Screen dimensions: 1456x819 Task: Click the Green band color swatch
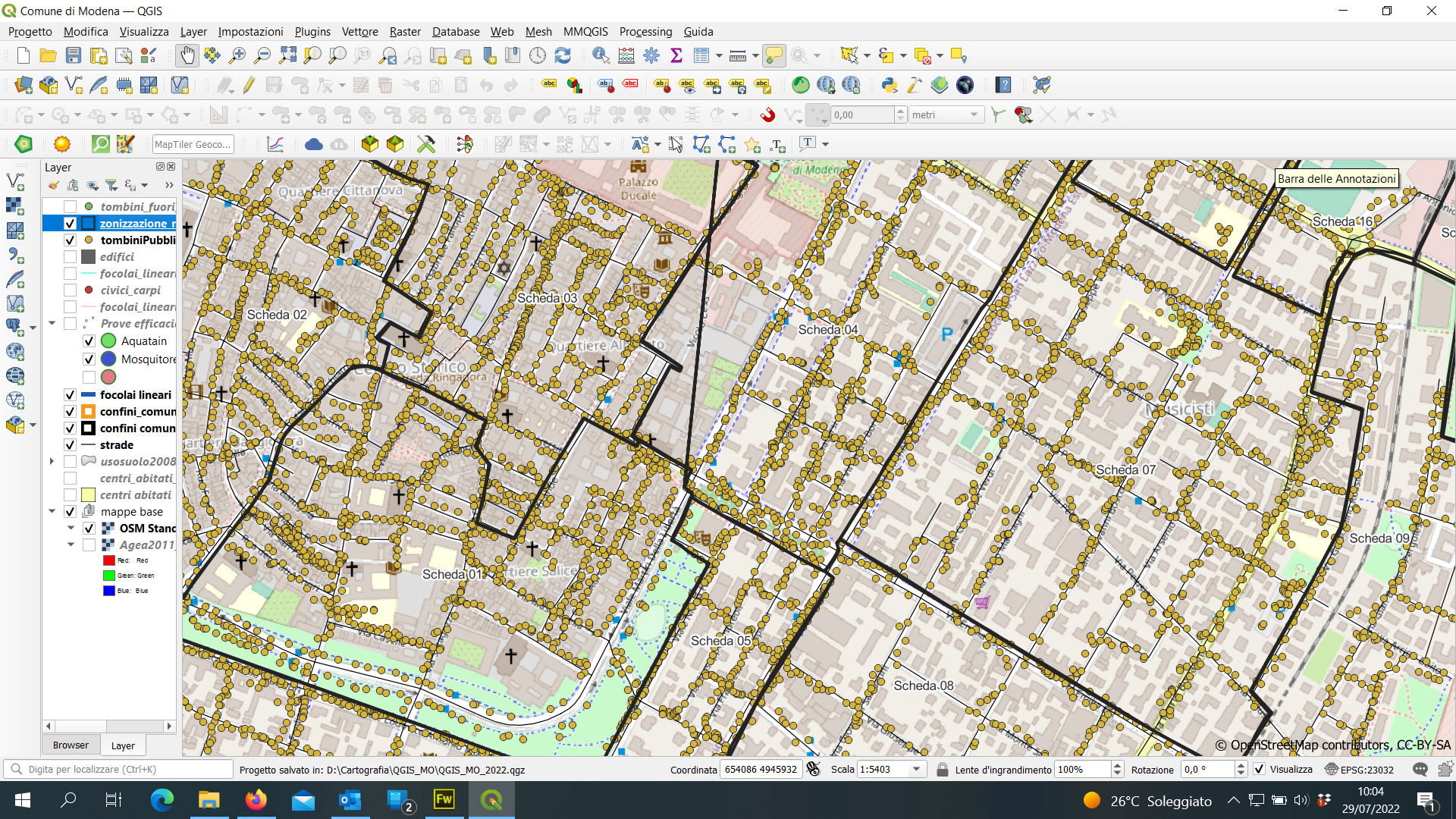pos(109,576)
